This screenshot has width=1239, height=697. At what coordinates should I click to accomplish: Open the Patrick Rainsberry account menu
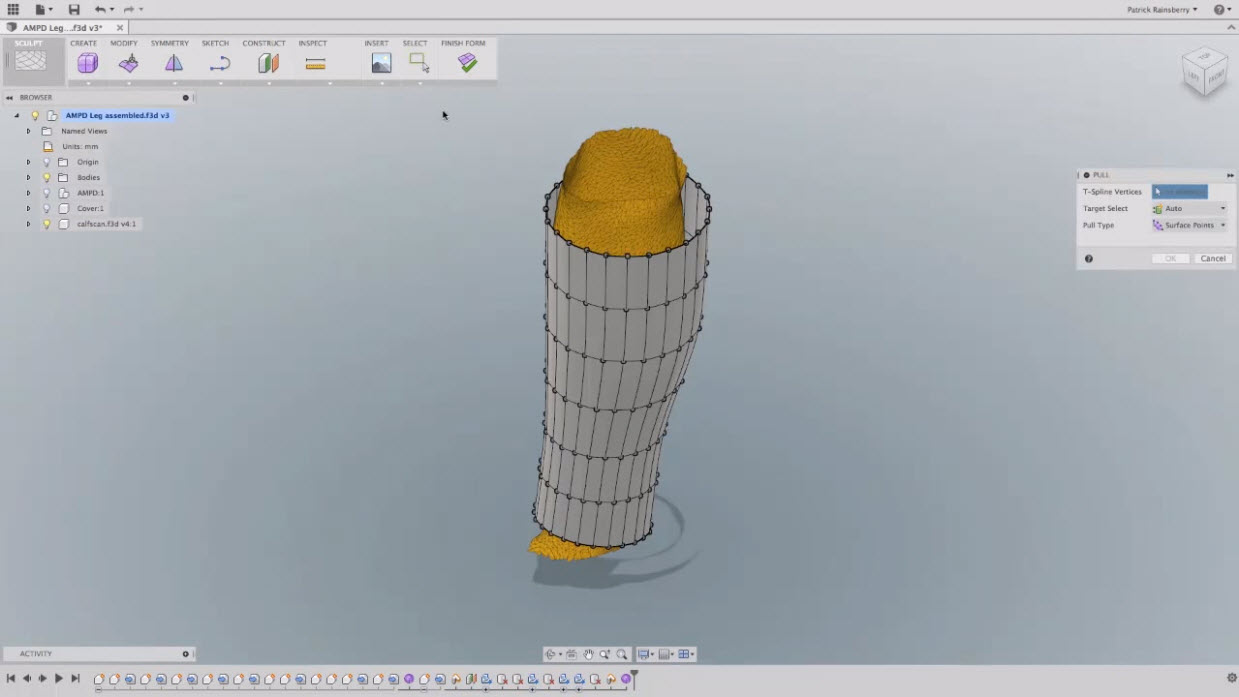[x=1160, y=10]
